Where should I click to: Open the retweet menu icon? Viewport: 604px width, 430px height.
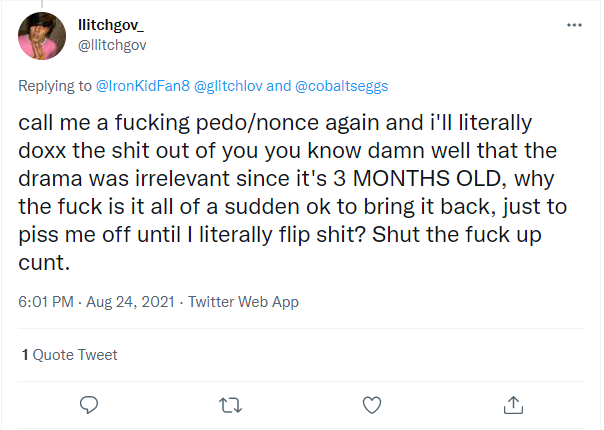(x=230, y=404)
